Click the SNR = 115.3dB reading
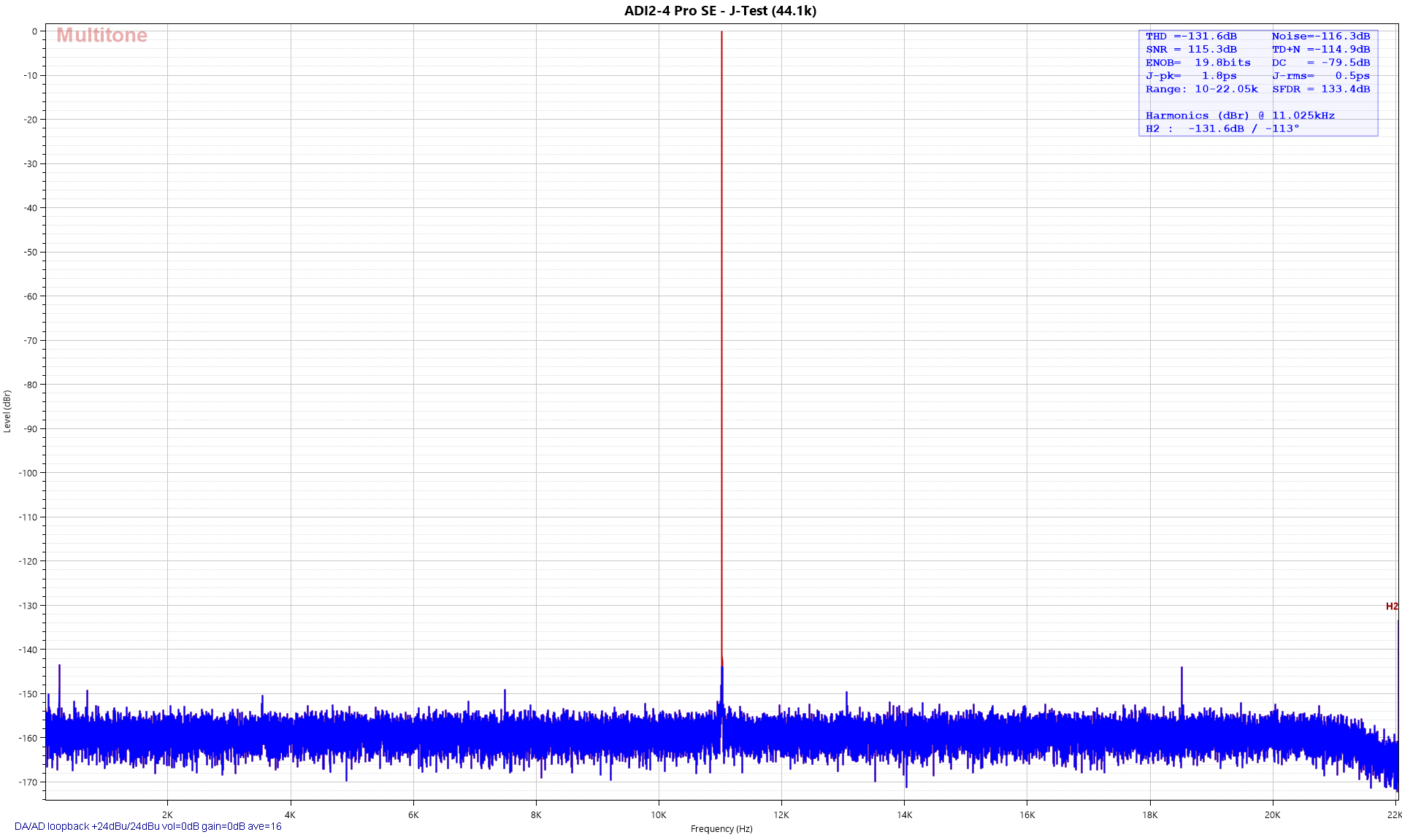 1191,50
